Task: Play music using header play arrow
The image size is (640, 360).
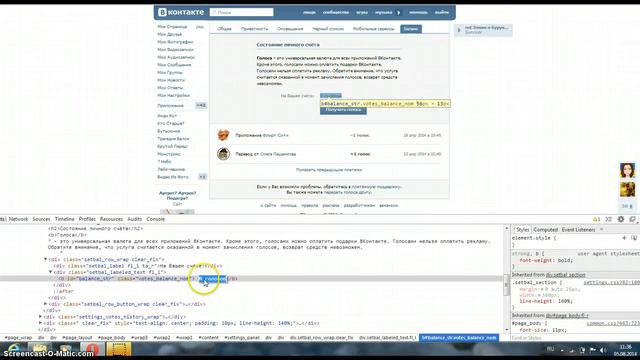Action: 399,12
